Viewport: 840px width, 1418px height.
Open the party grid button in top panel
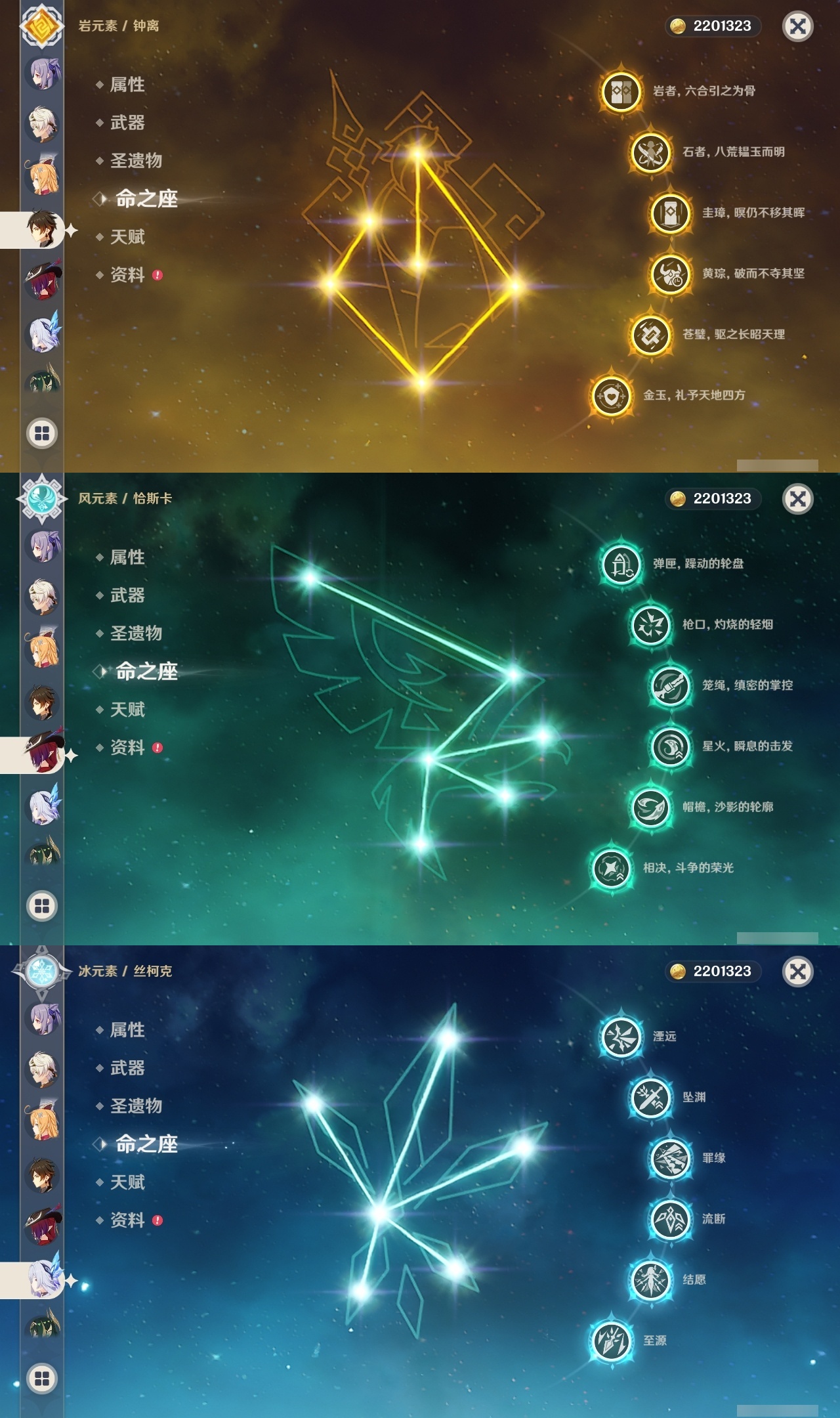pyautogui.click(x=42, y=433)
